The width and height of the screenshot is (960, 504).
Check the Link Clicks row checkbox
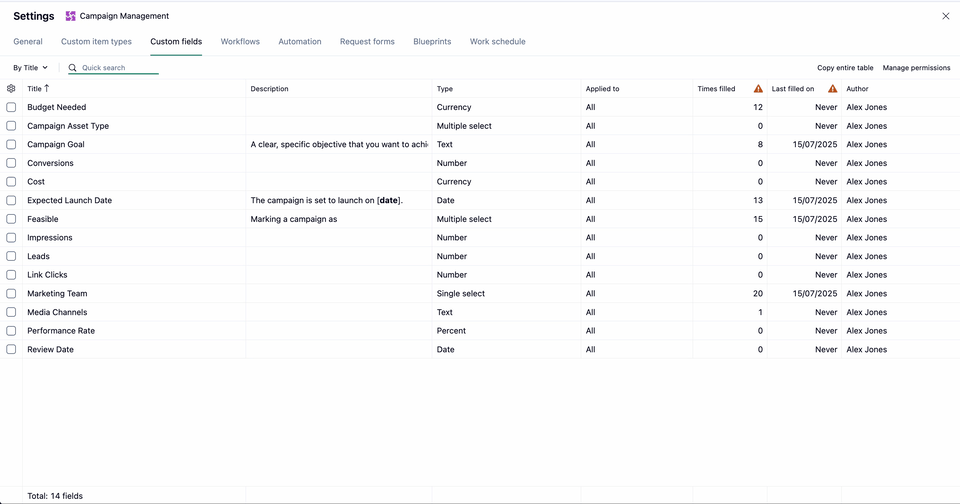click(x=11, y=275)
